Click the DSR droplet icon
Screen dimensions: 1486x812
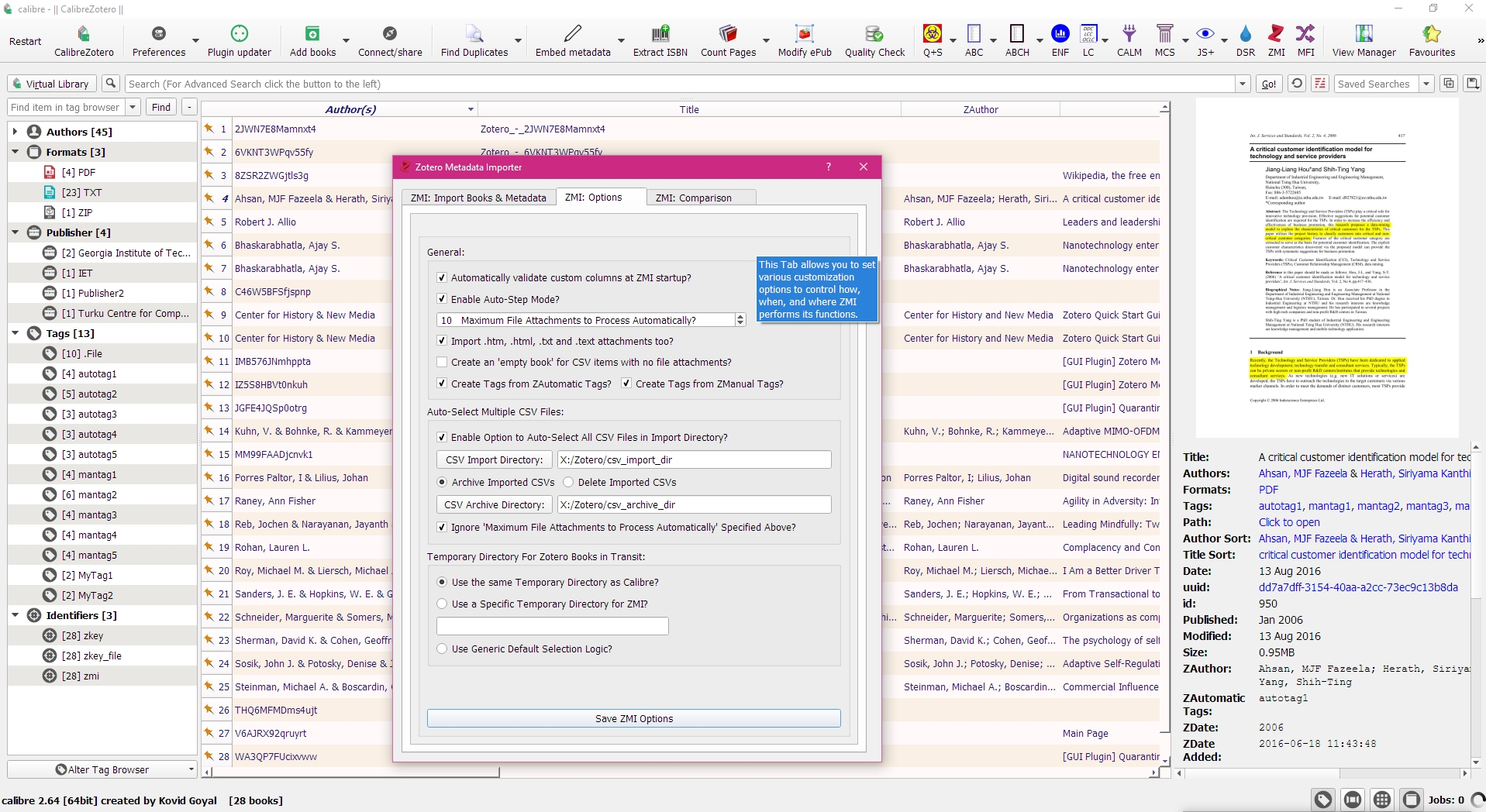(x=1246, y=40)
